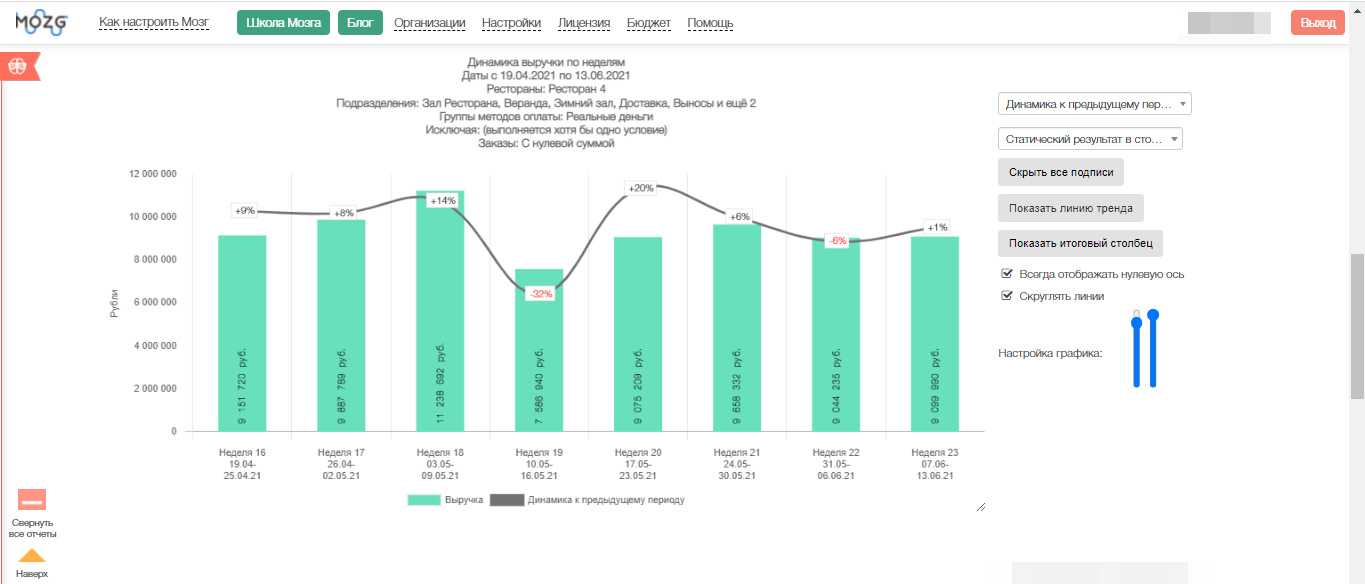Toggle the gray 'Динамика к предыдущему периоду' legend swatch
Image resolution: width=1365 pixels, height=584 pixels.
(x=508, y=499)
